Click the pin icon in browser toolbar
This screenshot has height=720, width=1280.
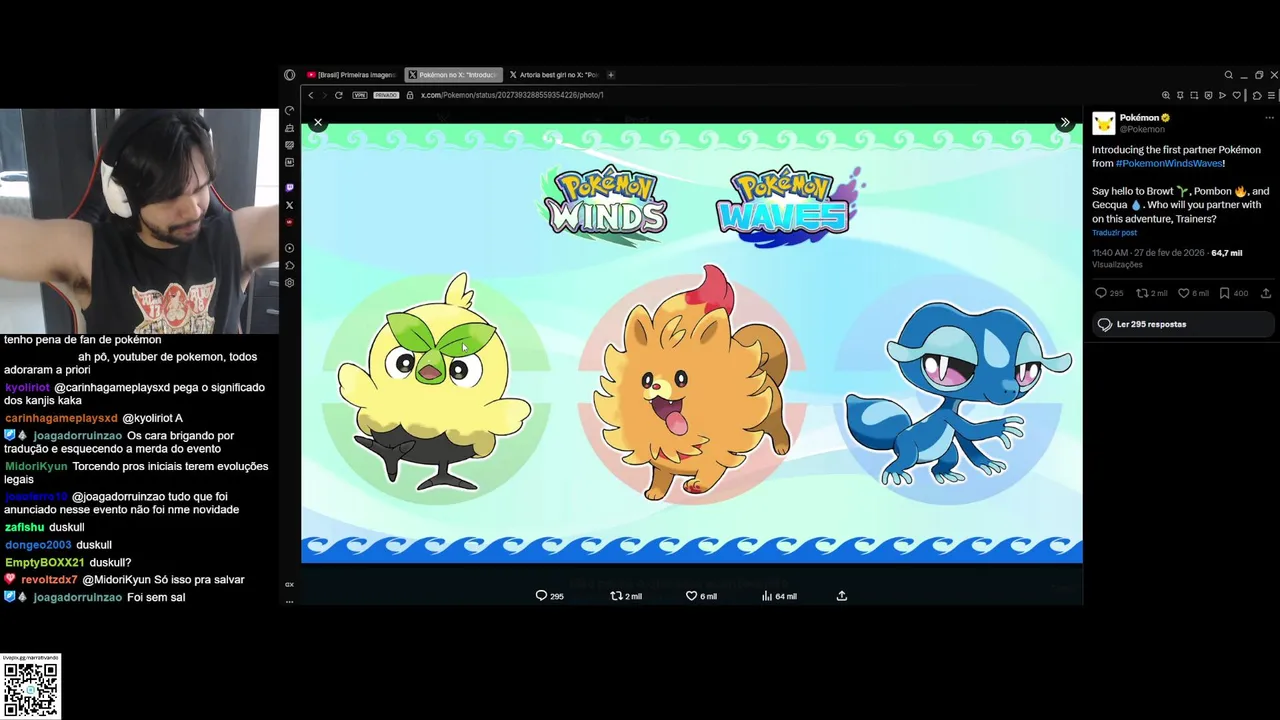(x=1180, y=95)
